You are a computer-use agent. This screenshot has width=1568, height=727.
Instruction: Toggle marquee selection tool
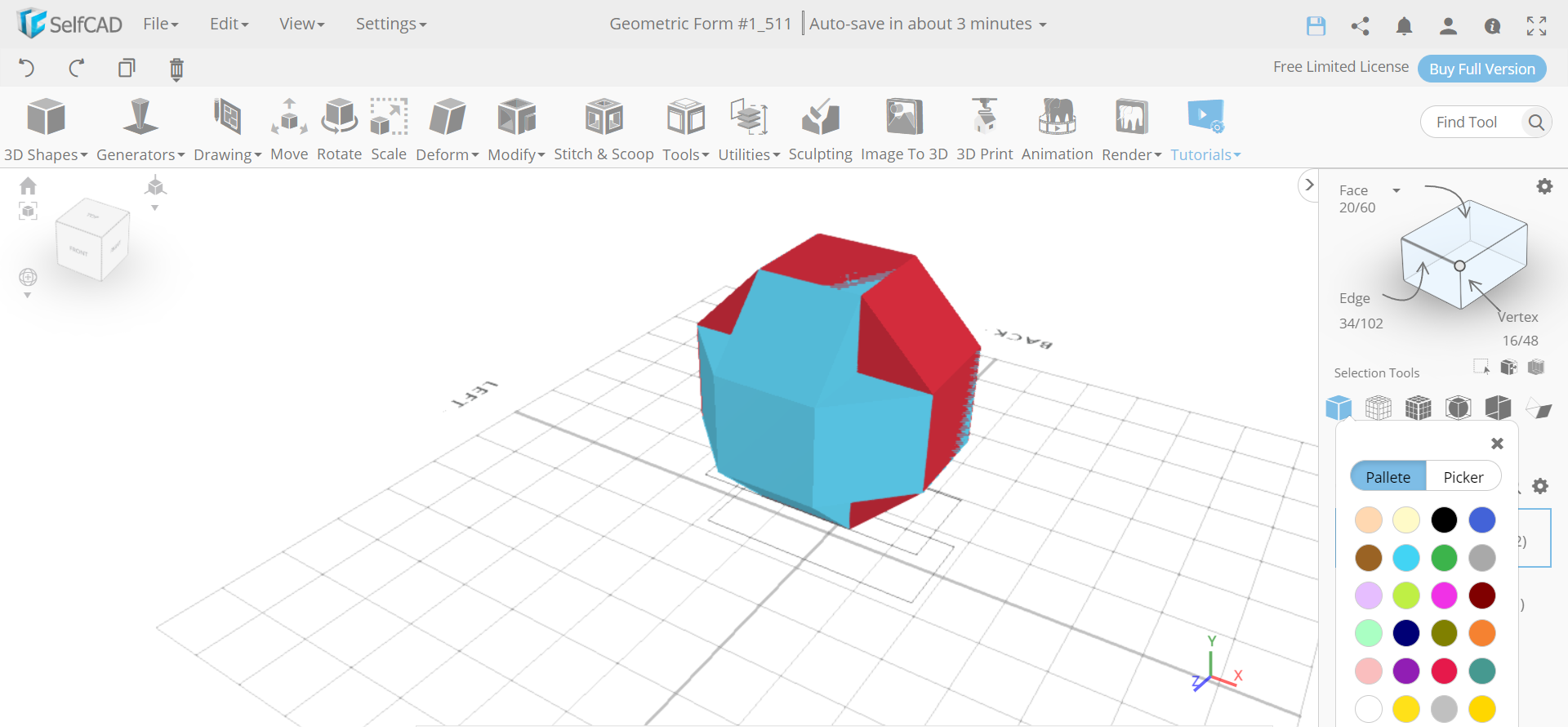pyautogui.click(x=1481, y=367)
